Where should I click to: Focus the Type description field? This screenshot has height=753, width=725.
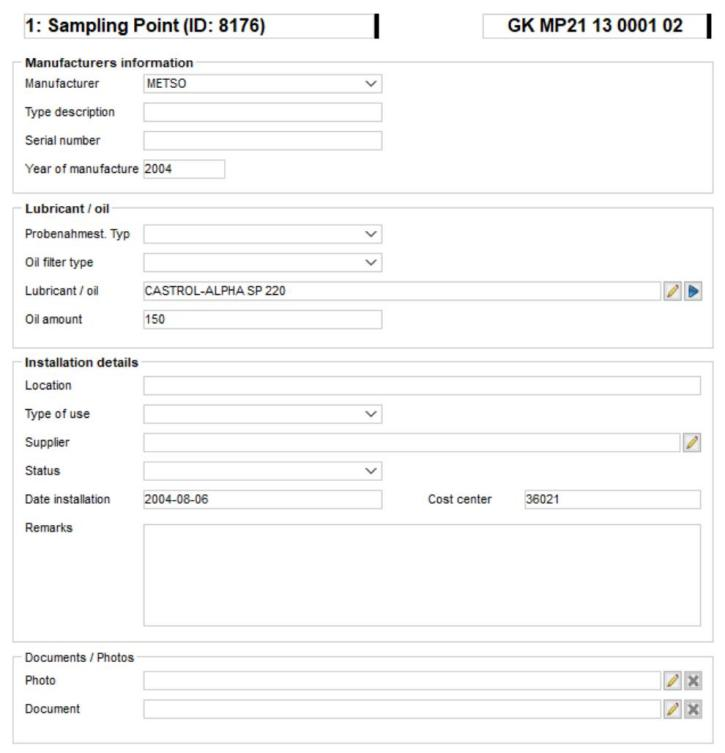[263, 112]
